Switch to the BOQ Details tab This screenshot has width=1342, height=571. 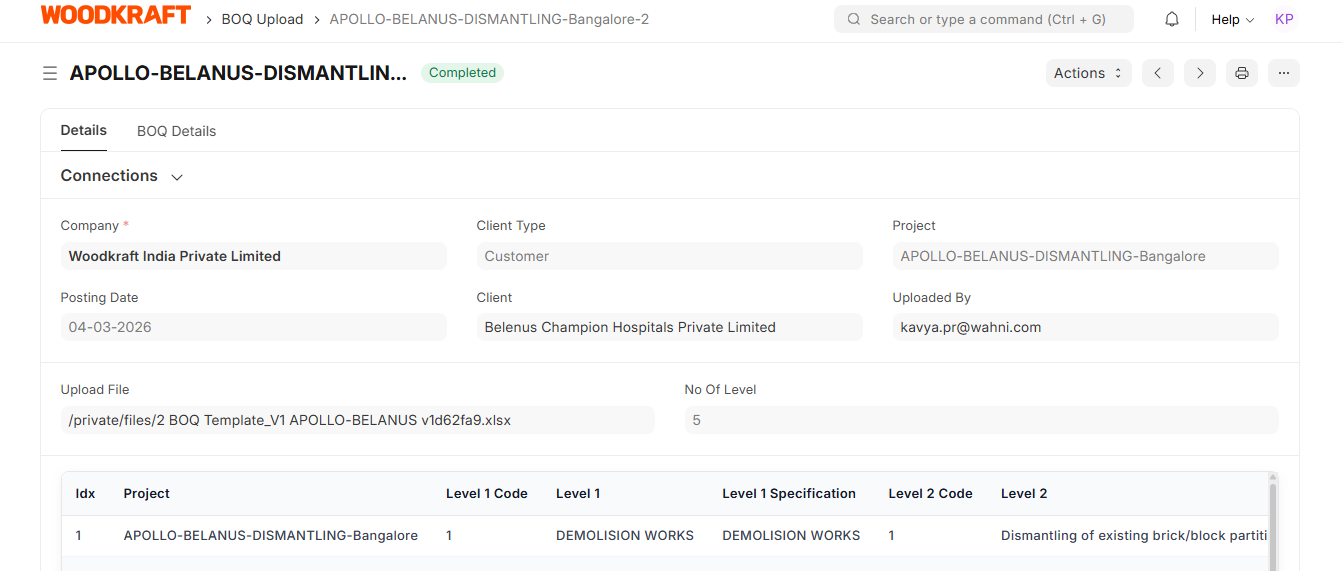click(x=176, y=131)
